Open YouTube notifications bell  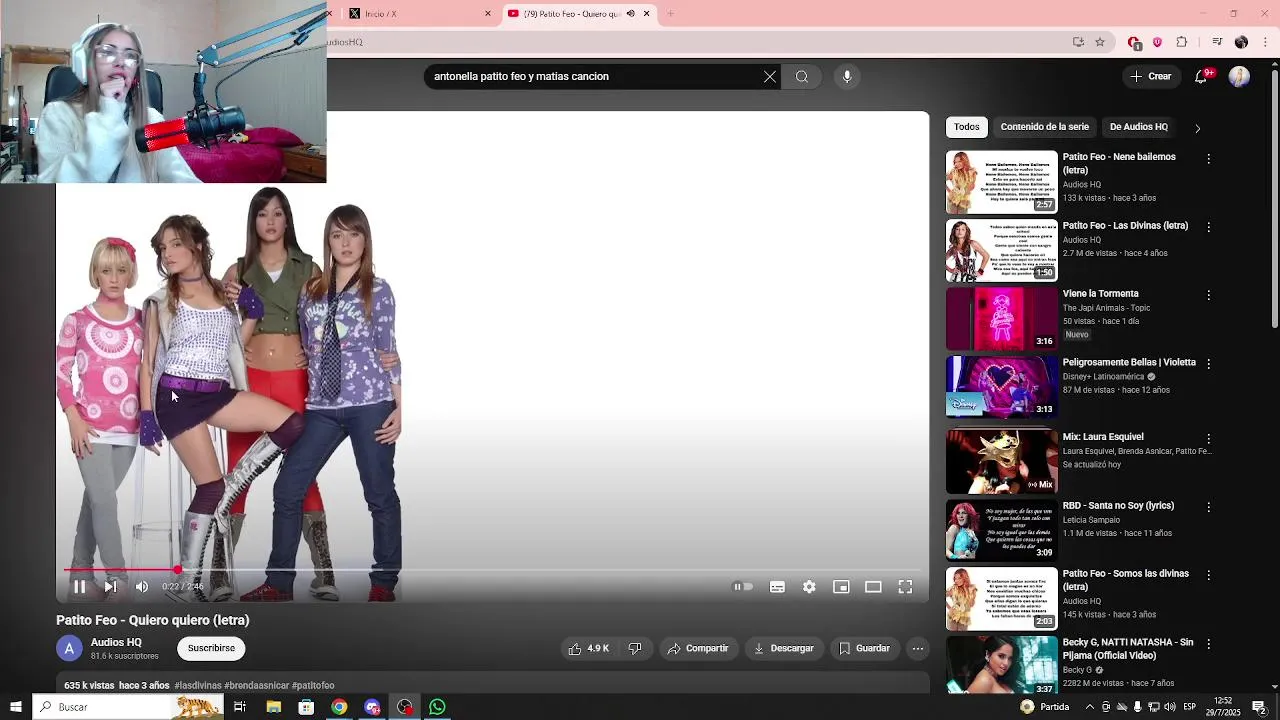(1201, 77)
